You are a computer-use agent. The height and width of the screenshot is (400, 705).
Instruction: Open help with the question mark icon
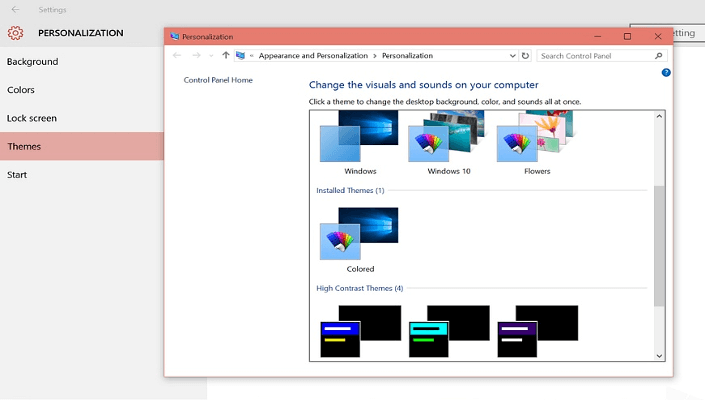pyautogui.click(x=666, y=72)
